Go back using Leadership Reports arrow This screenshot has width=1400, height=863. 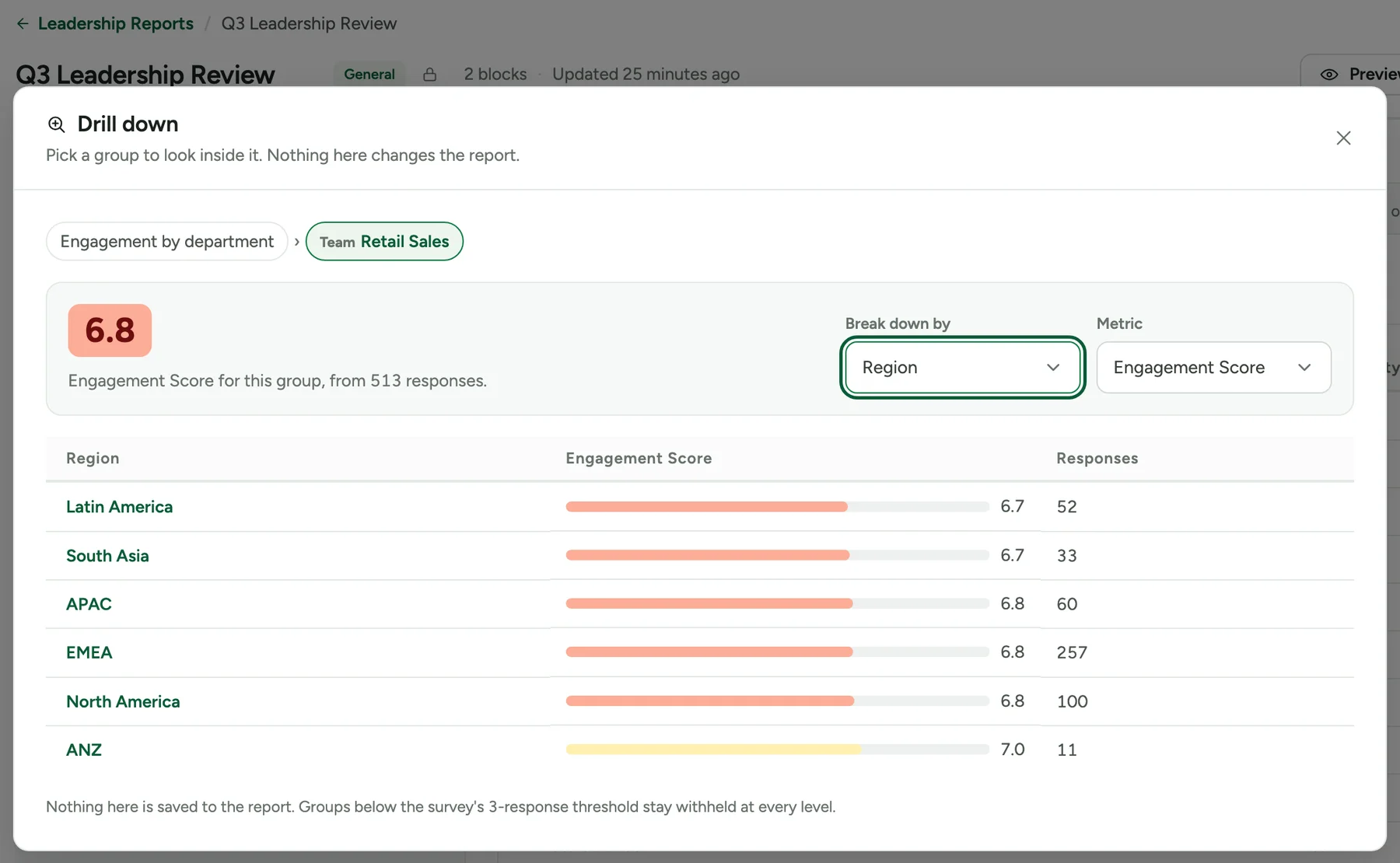[x=23, y=23]
